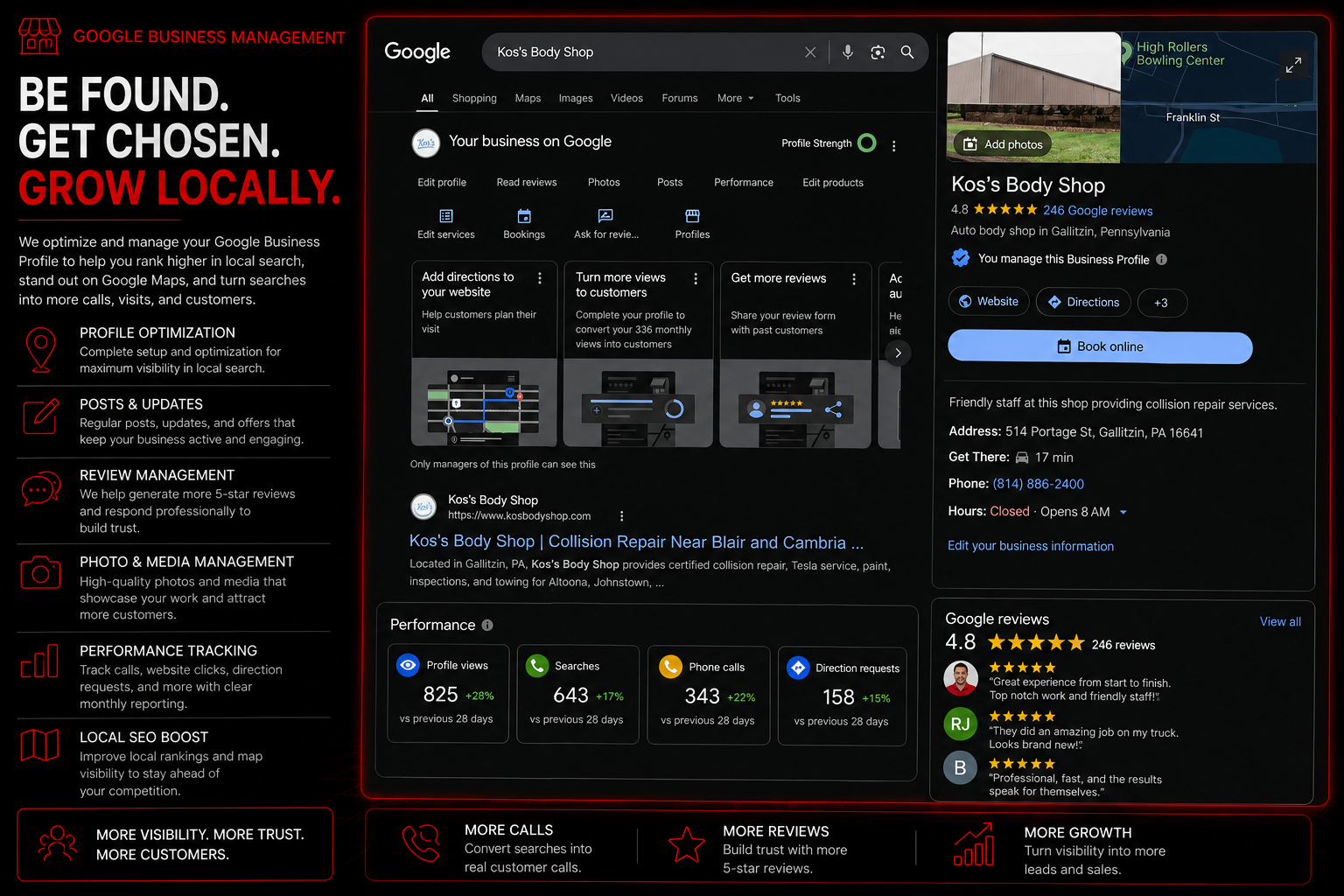Open options on the Get more reviews card
Screen dimensions: 1344x896
pyautogui.click(x=854, y=278)
